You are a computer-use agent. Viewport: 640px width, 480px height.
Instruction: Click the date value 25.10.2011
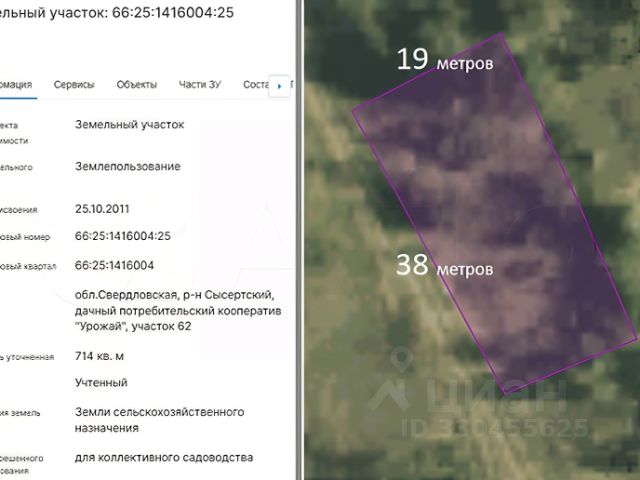(x=102, y=209)
